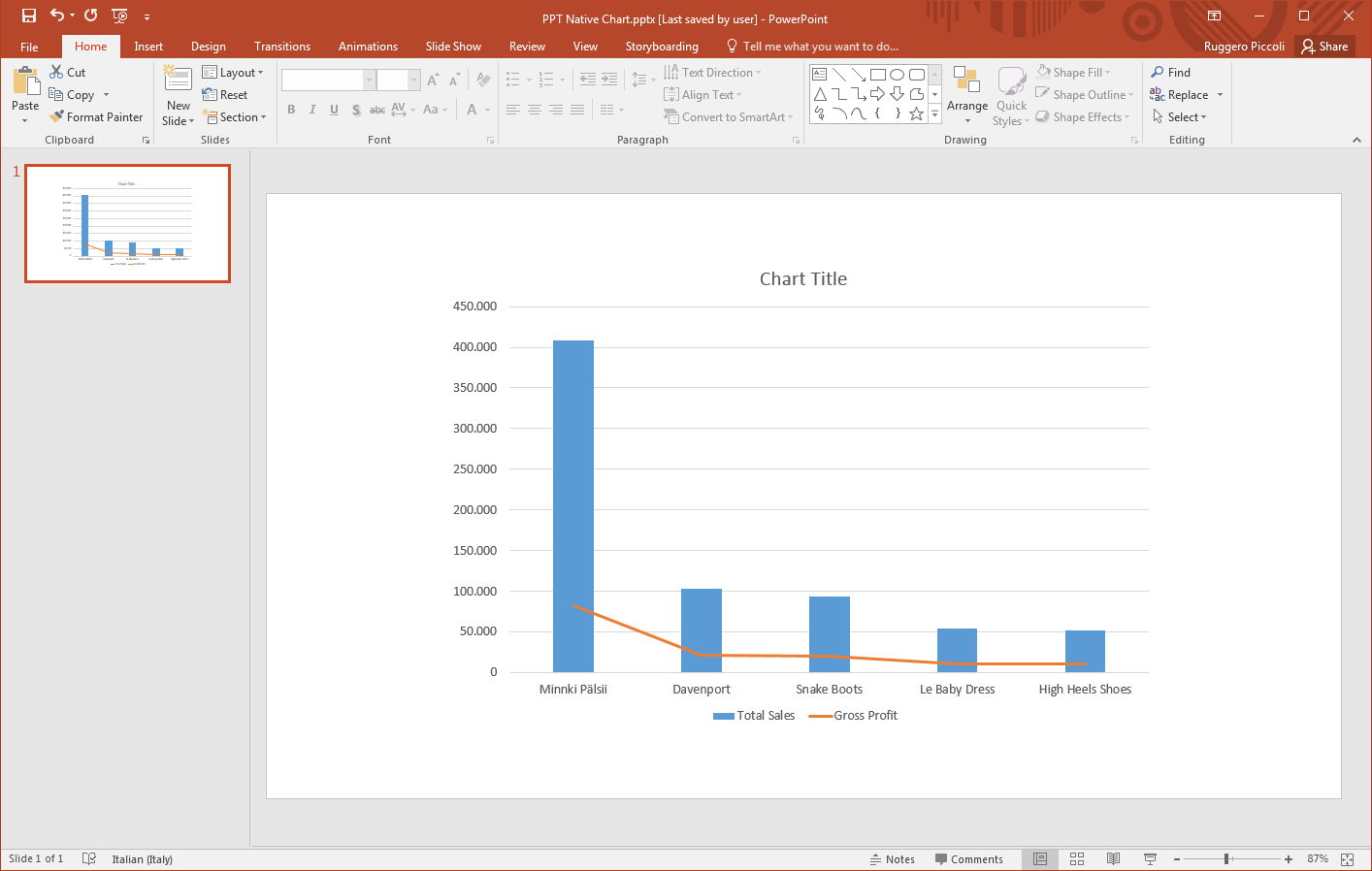1372x871 pixels.
Task: Open the Transitions tab
Action: [282, 47]
